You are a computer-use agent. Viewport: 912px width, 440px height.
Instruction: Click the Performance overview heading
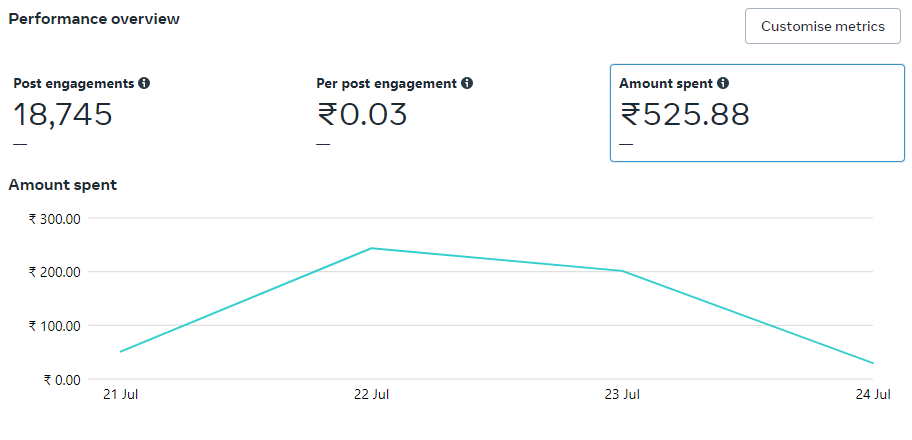tap(94, 19)
